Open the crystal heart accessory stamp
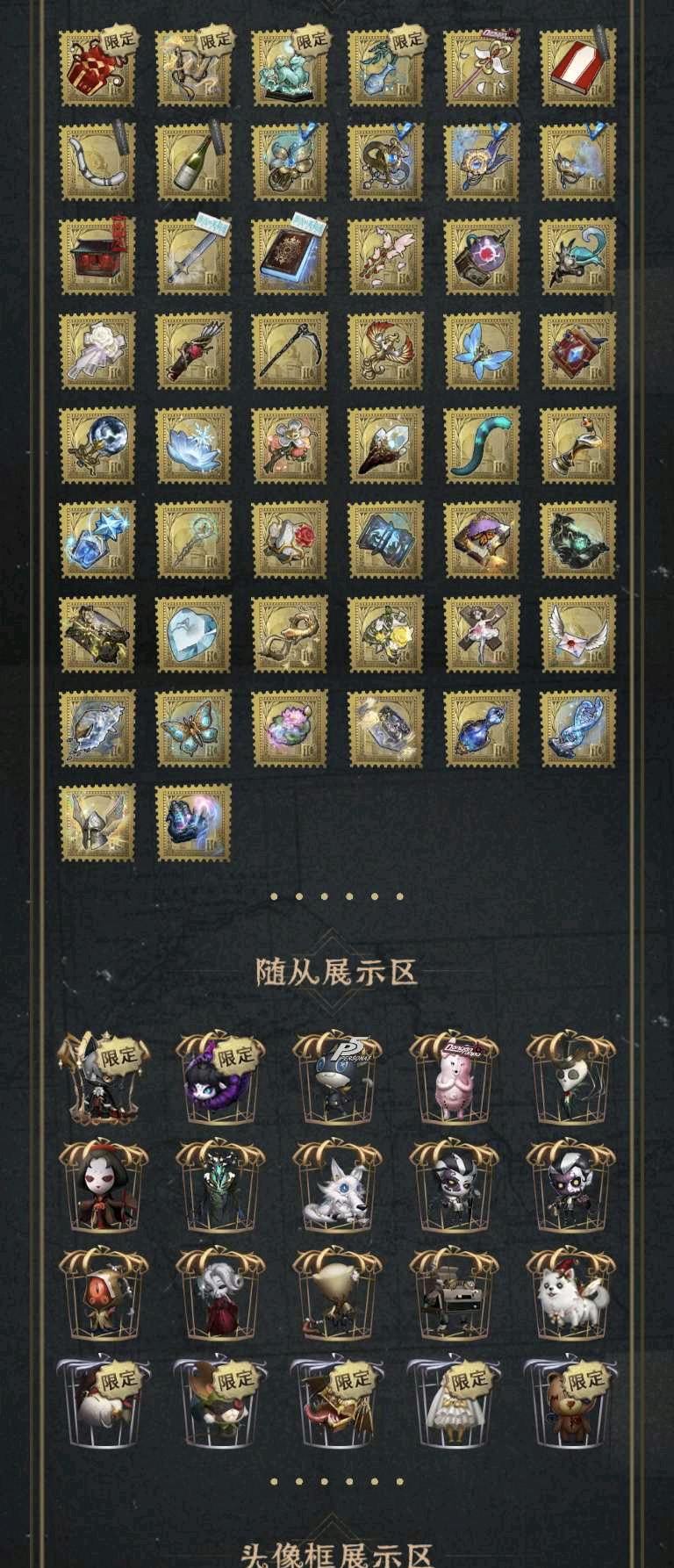The width and height of the screenshot is (674, 1568). (194, 635)
